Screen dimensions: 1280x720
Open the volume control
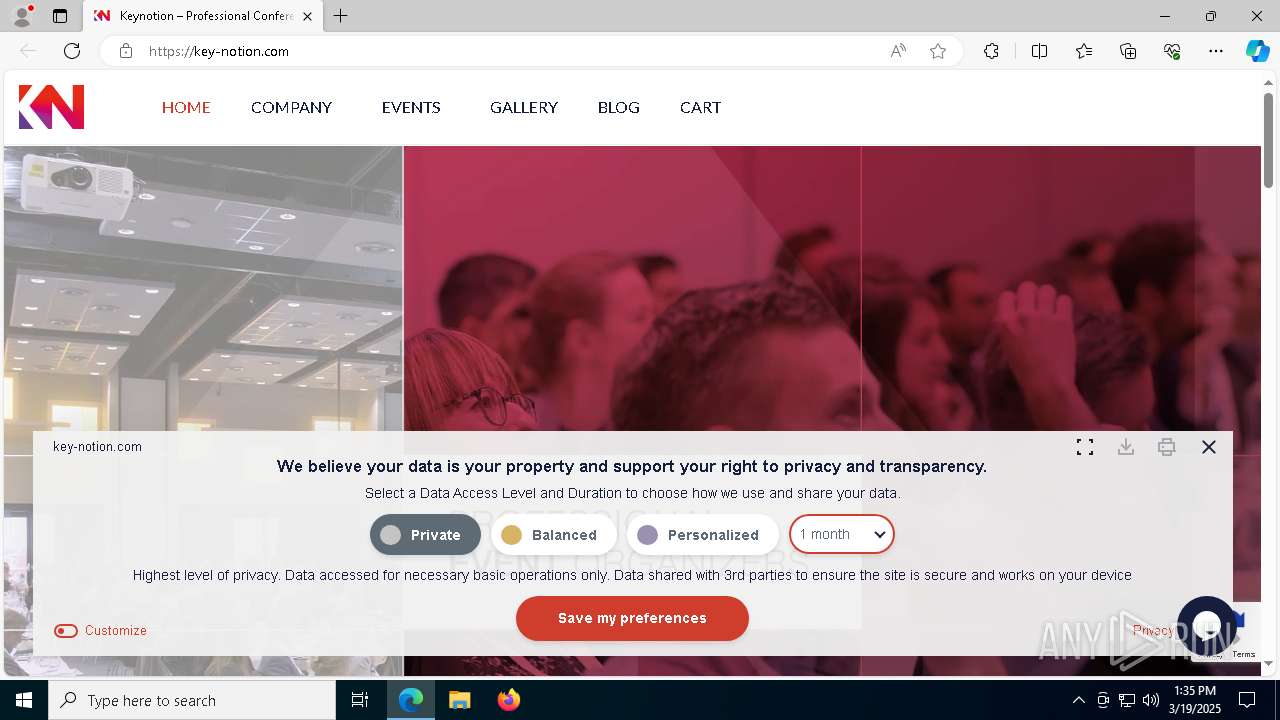1151,700
